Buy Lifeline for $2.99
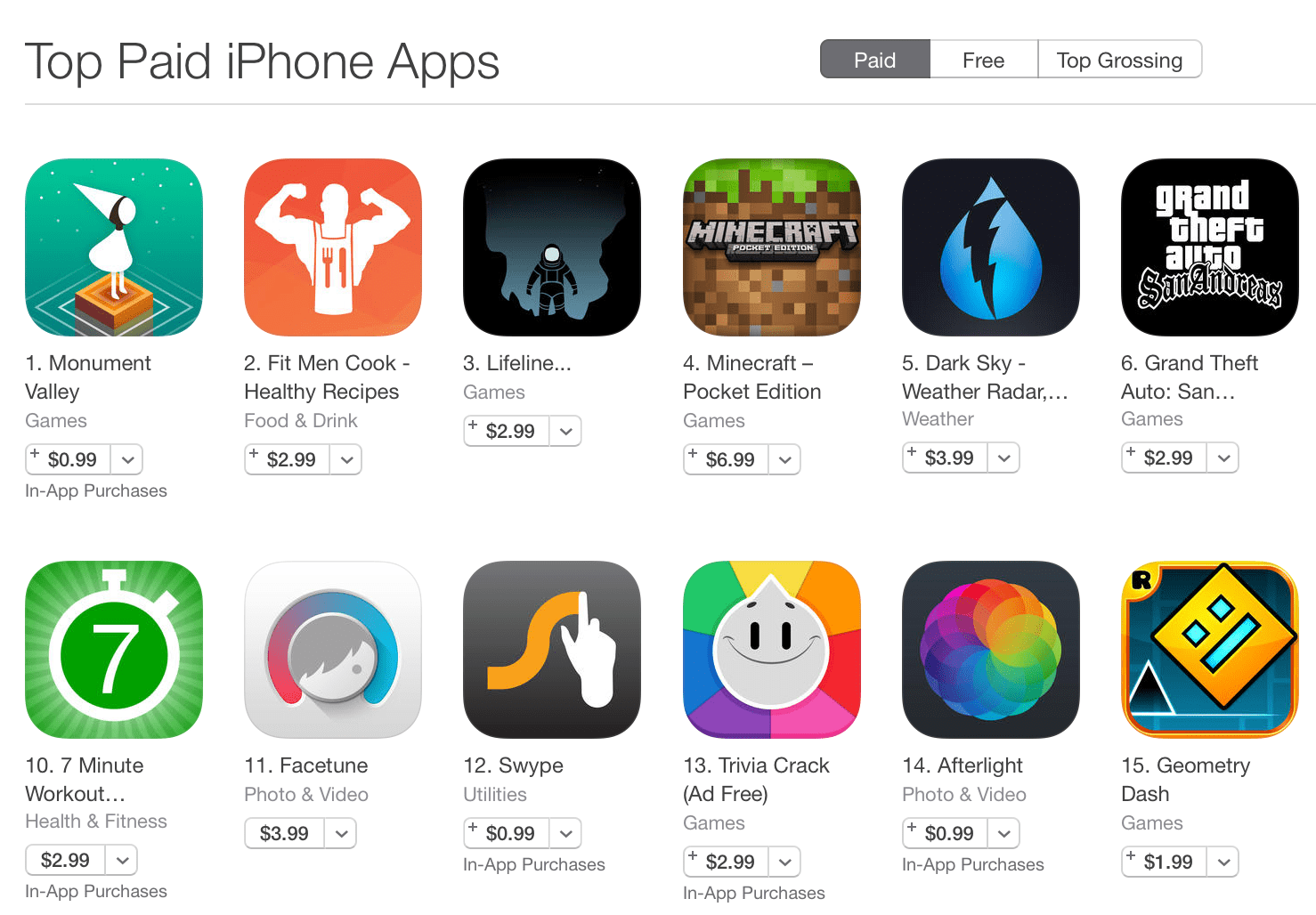This screenshot has width=1316, height=915. click(x=507, y=431)
